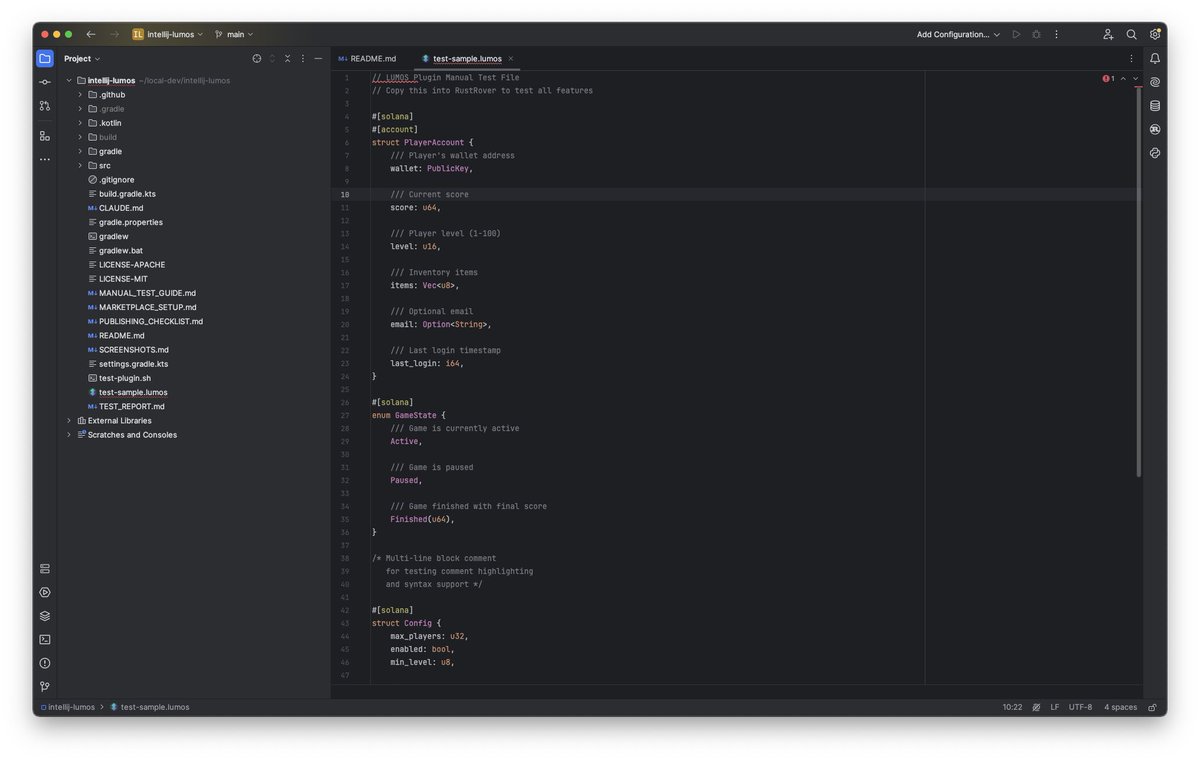Collapse all items in Project panel
Image resolution: width=1200 pixels, height=760 pixels.
287,59
